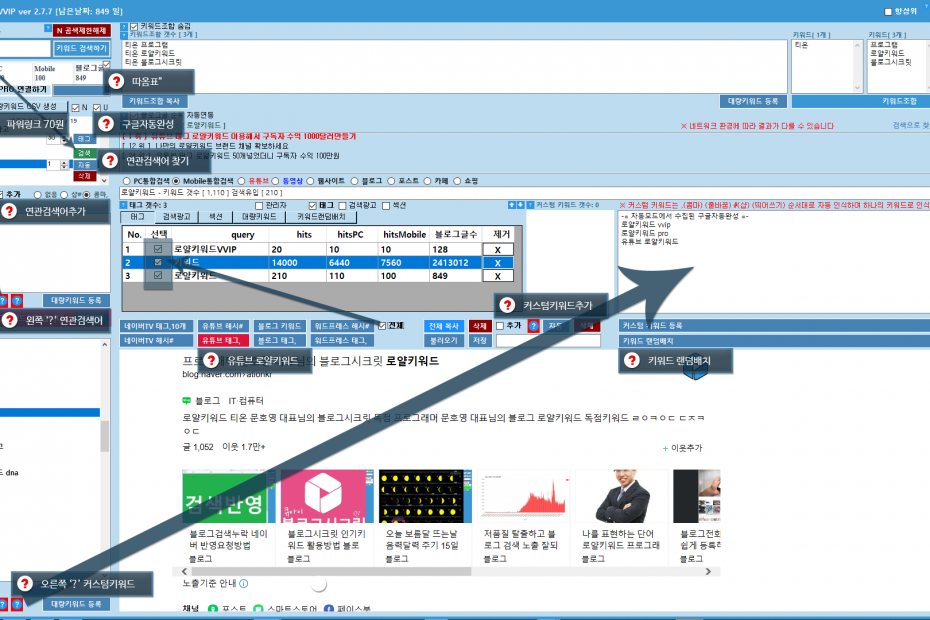Select 동영상 radio button
The height and width of the screenshot is (620, 930).
coord(275,181)
